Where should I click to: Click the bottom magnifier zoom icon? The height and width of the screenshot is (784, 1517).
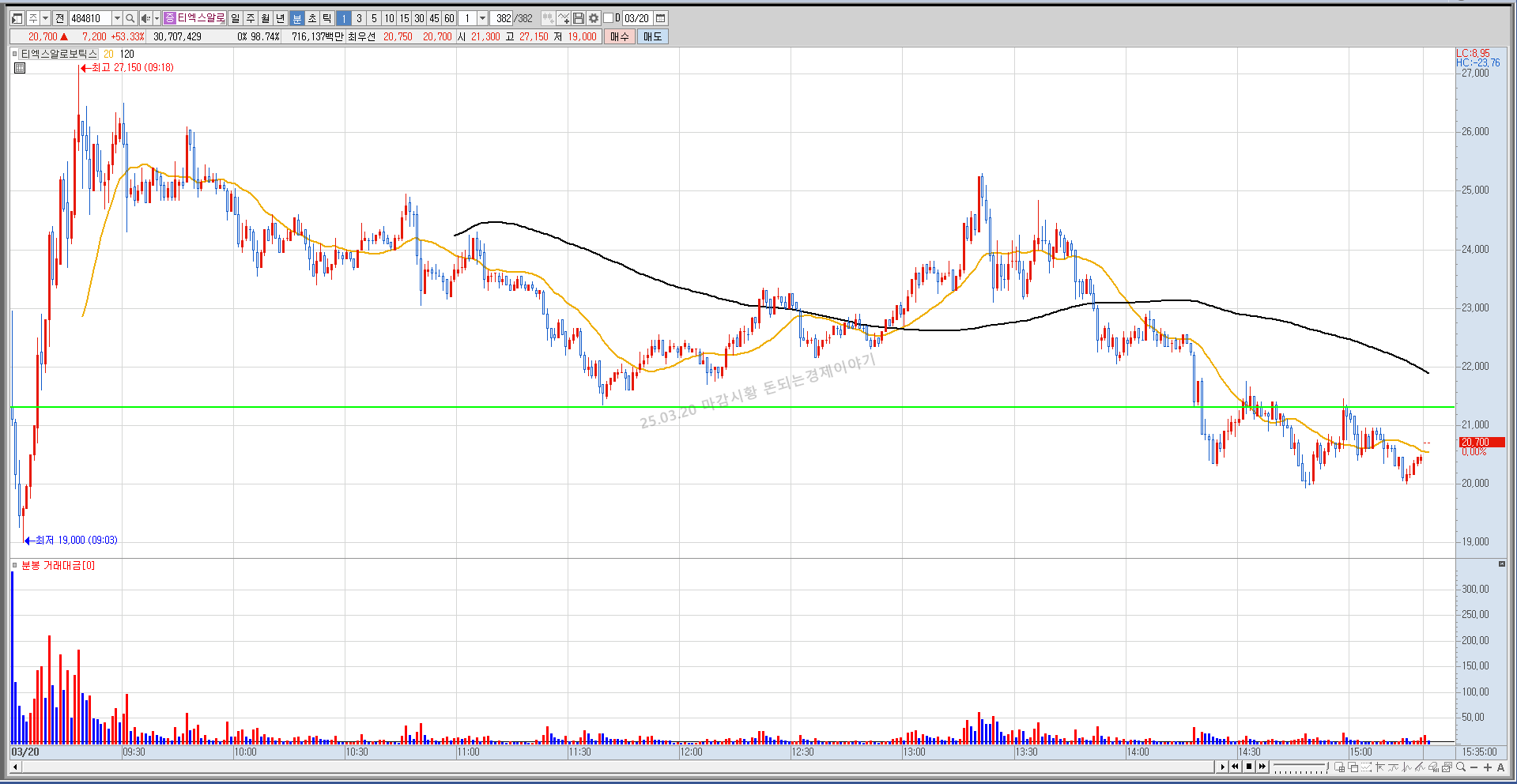1461,767
